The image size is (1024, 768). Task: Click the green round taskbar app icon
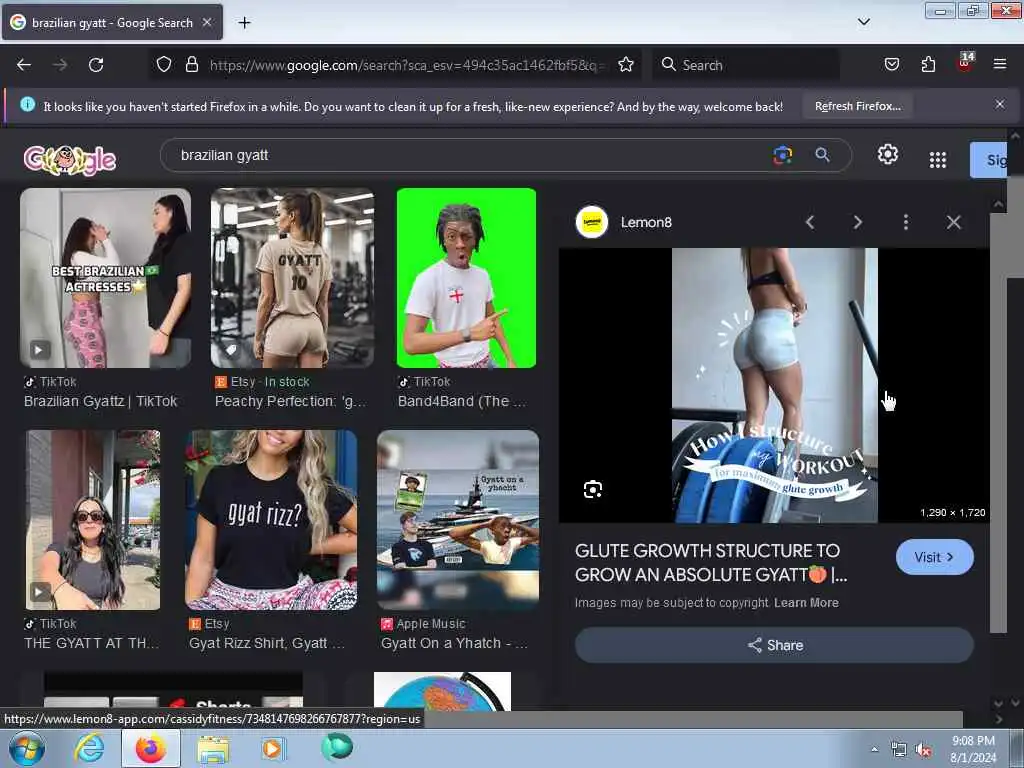click(x=336, y=747)
